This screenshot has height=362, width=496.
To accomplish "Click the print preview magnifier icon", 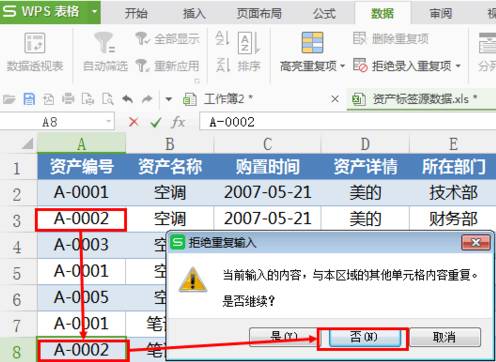I will pos(108,99).
